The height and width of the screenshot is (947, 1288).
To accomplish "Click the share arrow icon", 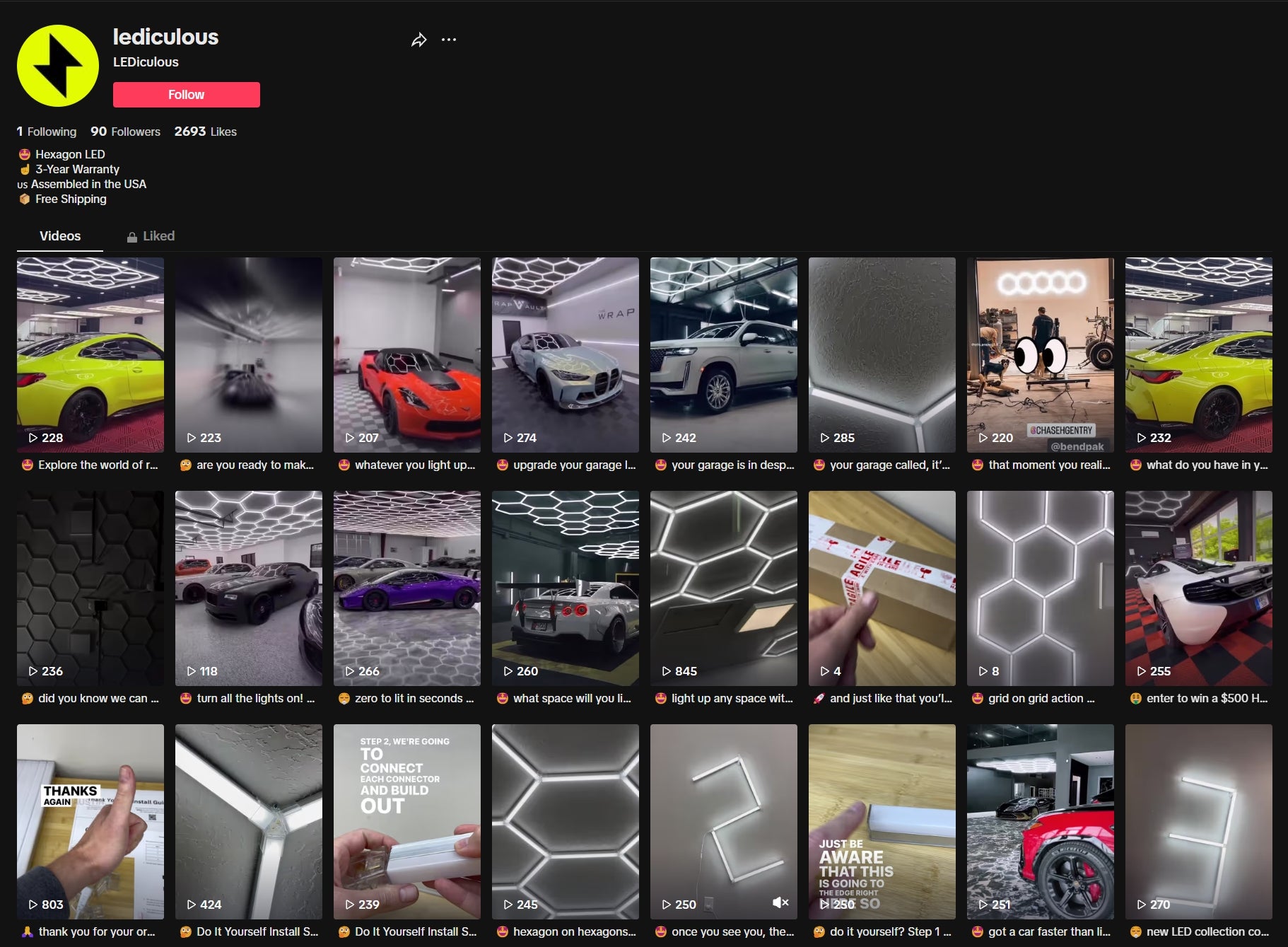I will [418, 40].
